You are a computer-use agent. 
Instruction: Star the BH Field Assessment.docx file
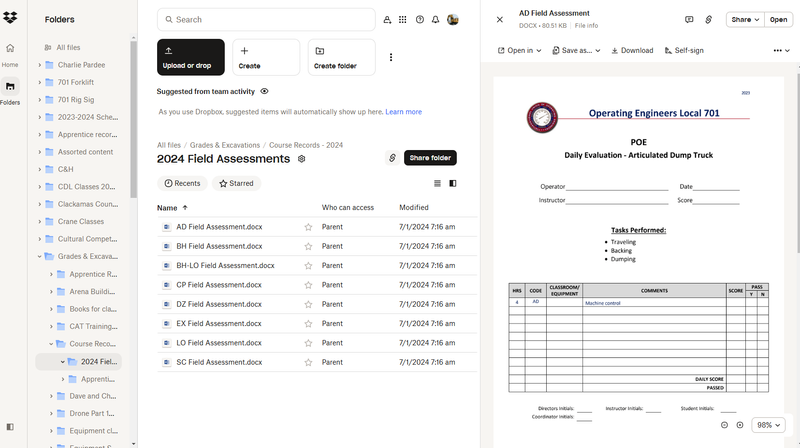click(308, 246)
